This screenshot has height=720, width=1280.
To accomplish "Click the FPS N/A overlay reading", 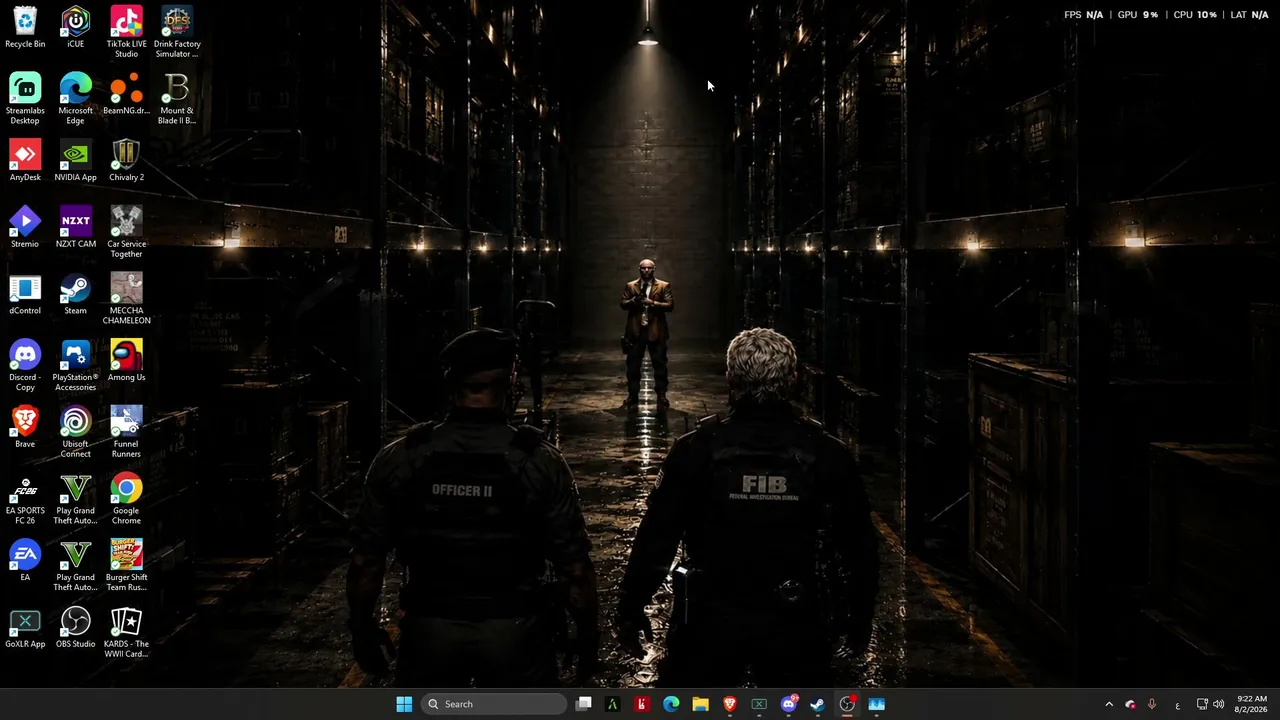I will tap(1084, 15).
